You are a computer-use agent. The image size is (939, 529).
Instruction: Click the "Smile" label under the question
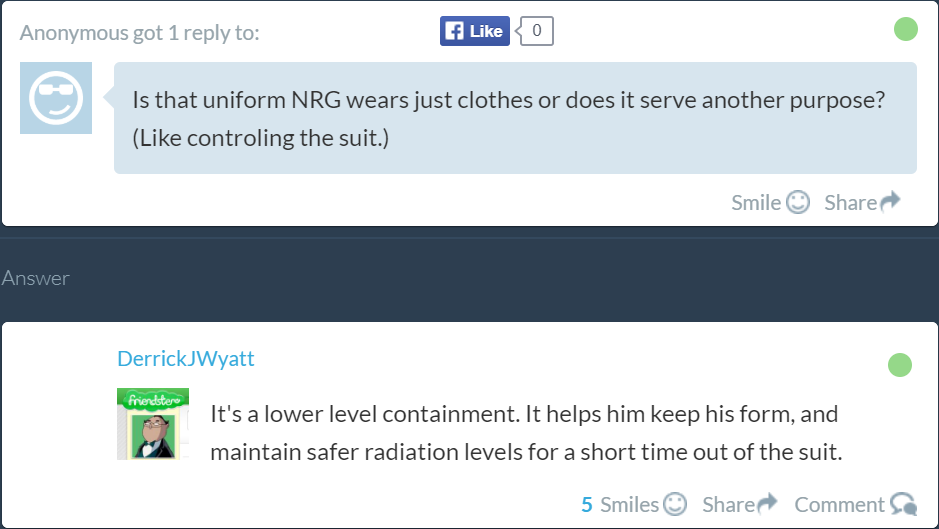point(756,203)
